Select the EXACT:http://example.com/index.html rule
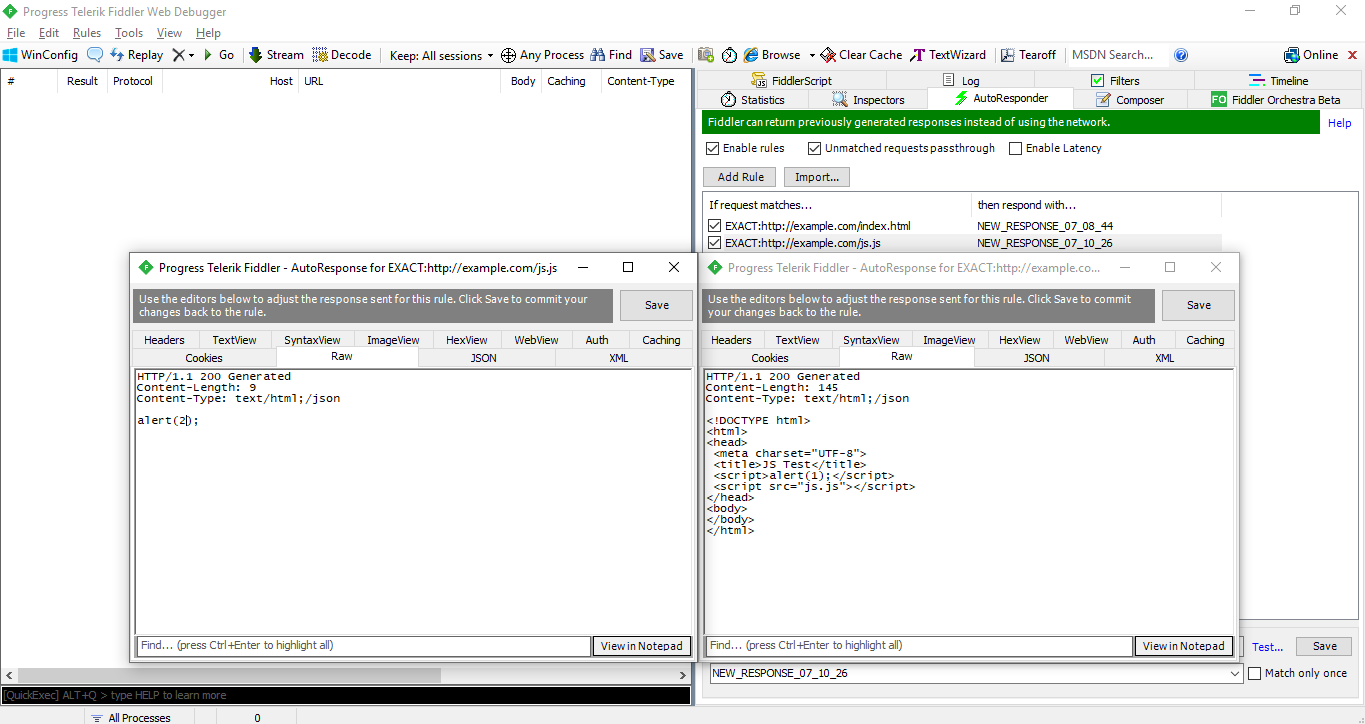This screenshot has height=724, width=1365. pos(818,226)
